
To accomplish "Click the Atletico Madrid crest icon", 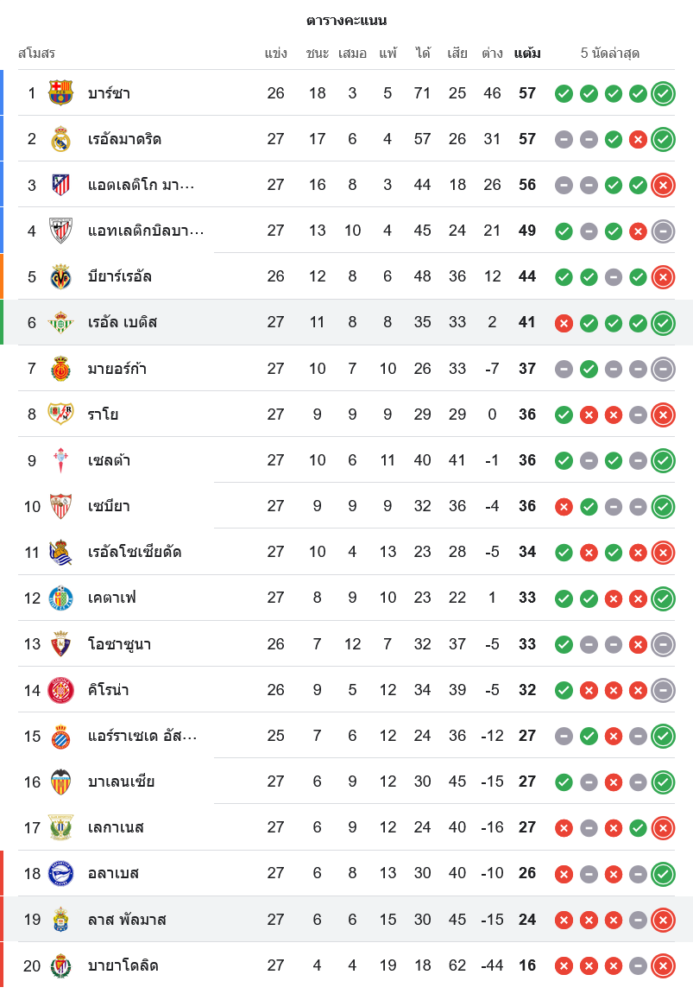I will pyautogui.click(x=61, y=185).
